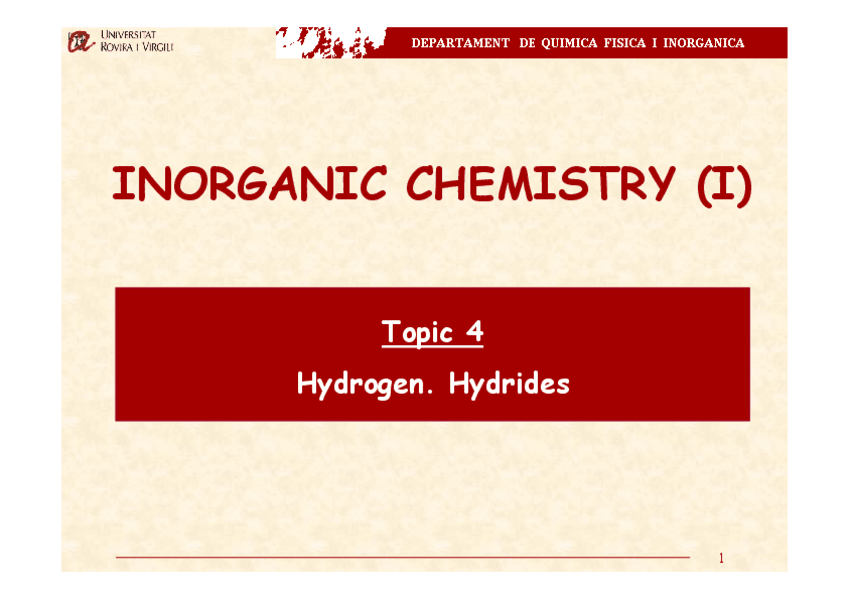Click the slide page number 1
This screenshot has height=599, width=848.
pos(721,558)
